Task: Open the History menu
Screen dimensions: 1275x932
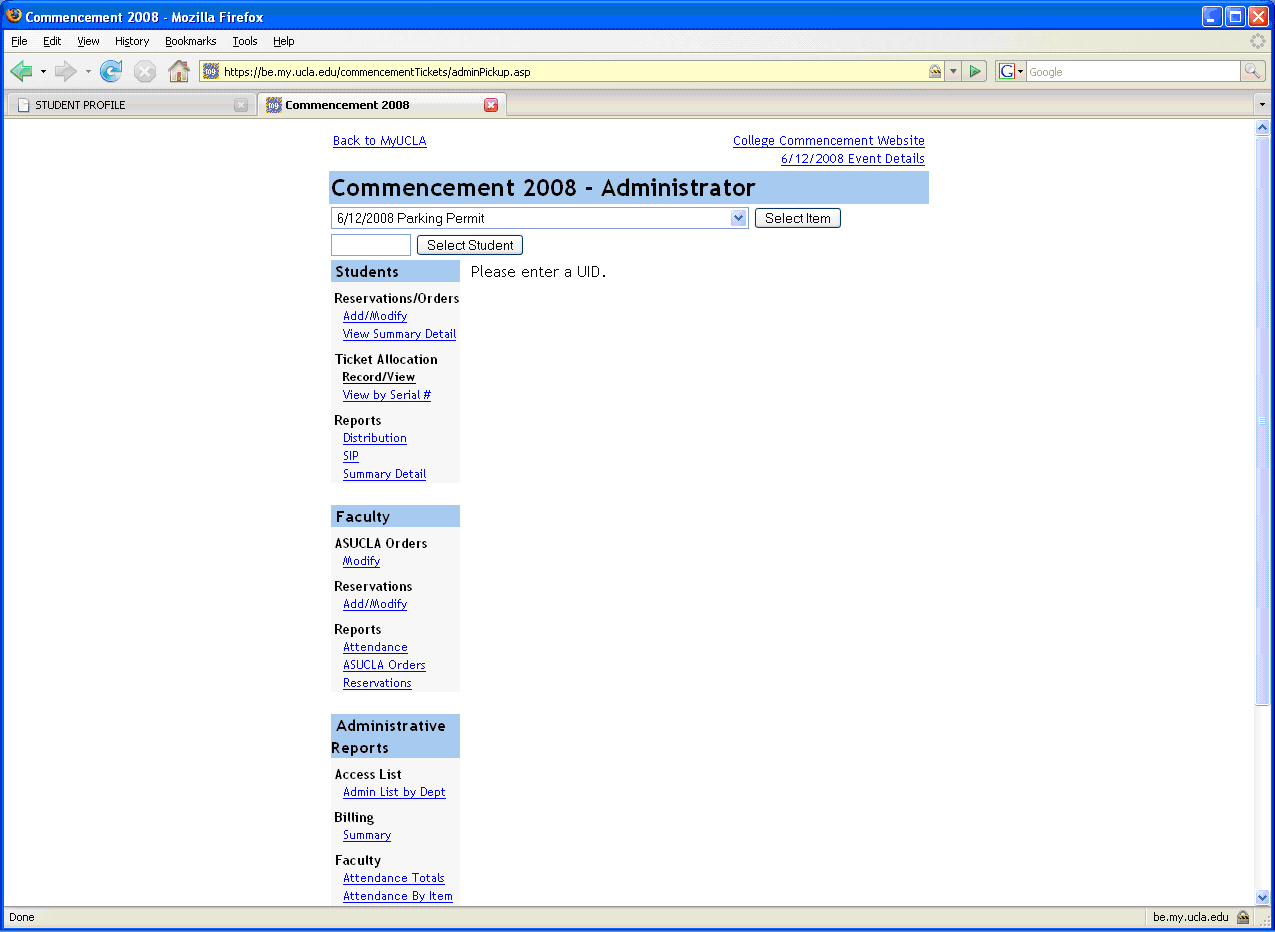Action: (x=131, y=41)
